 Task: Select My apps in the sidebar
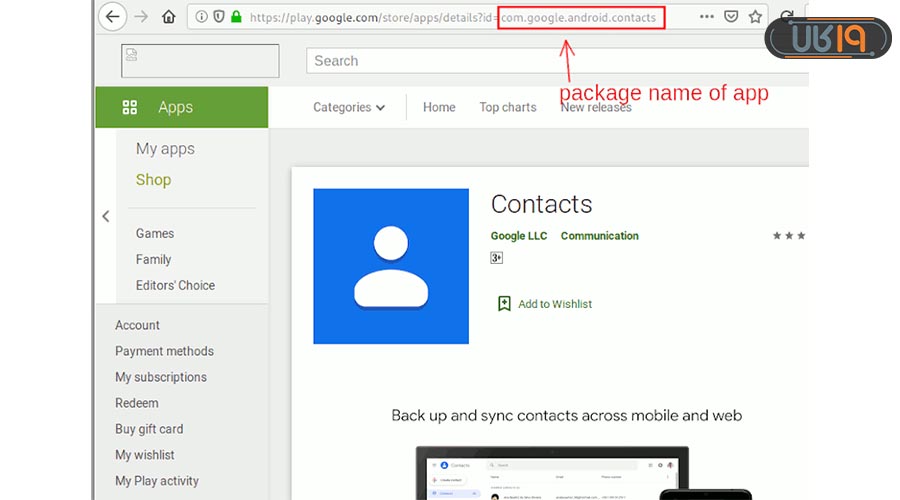[x=165, y=149]
